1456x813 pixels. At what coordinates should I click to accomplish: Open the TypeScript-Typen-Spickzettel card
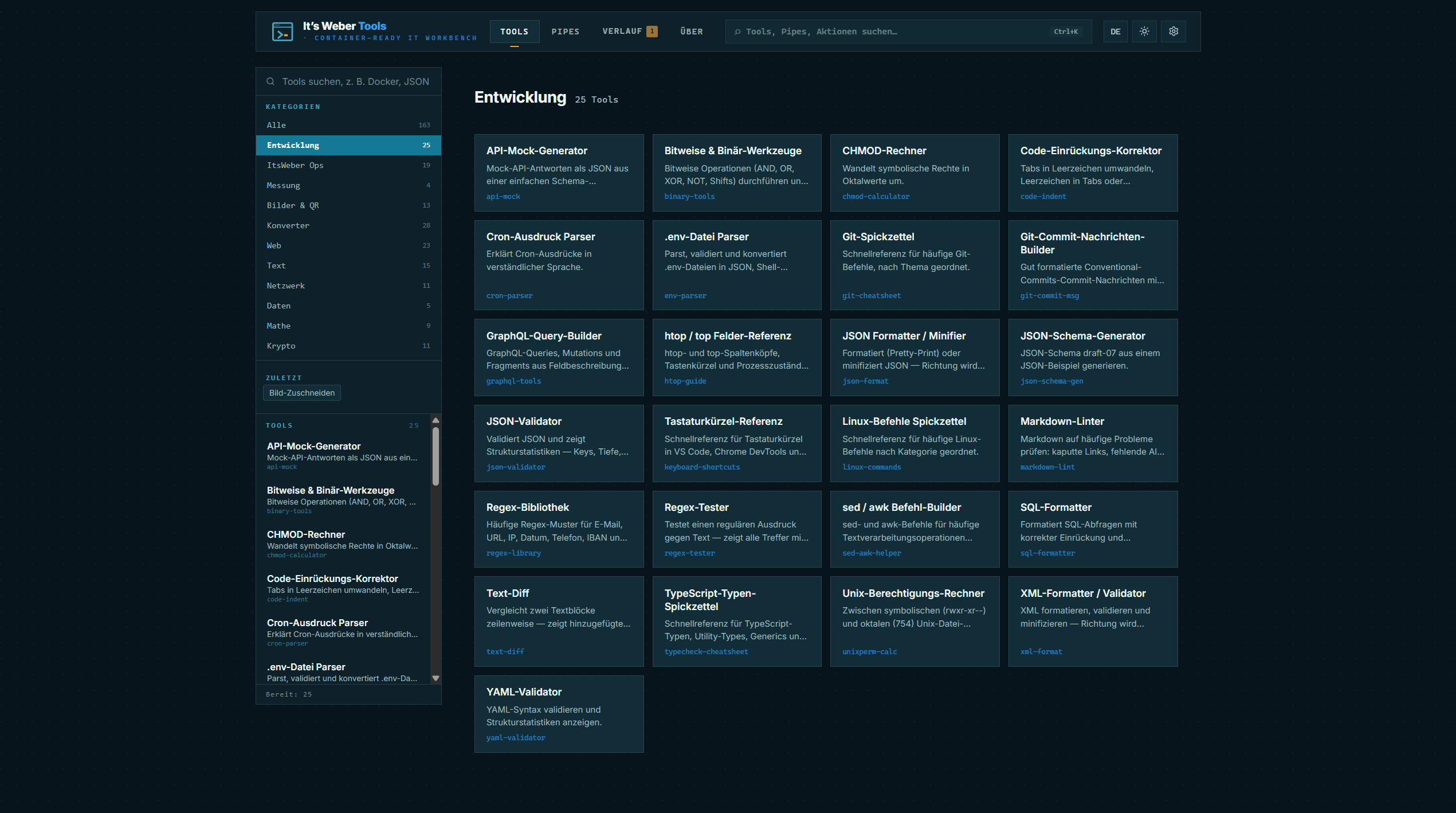tap(737, 622)
